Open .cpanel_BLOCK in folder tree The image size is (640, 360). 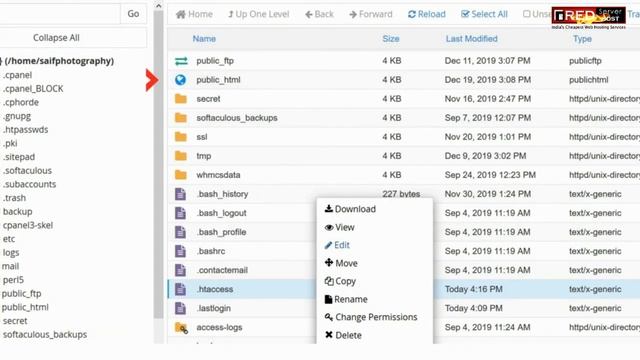click(33, 89)
